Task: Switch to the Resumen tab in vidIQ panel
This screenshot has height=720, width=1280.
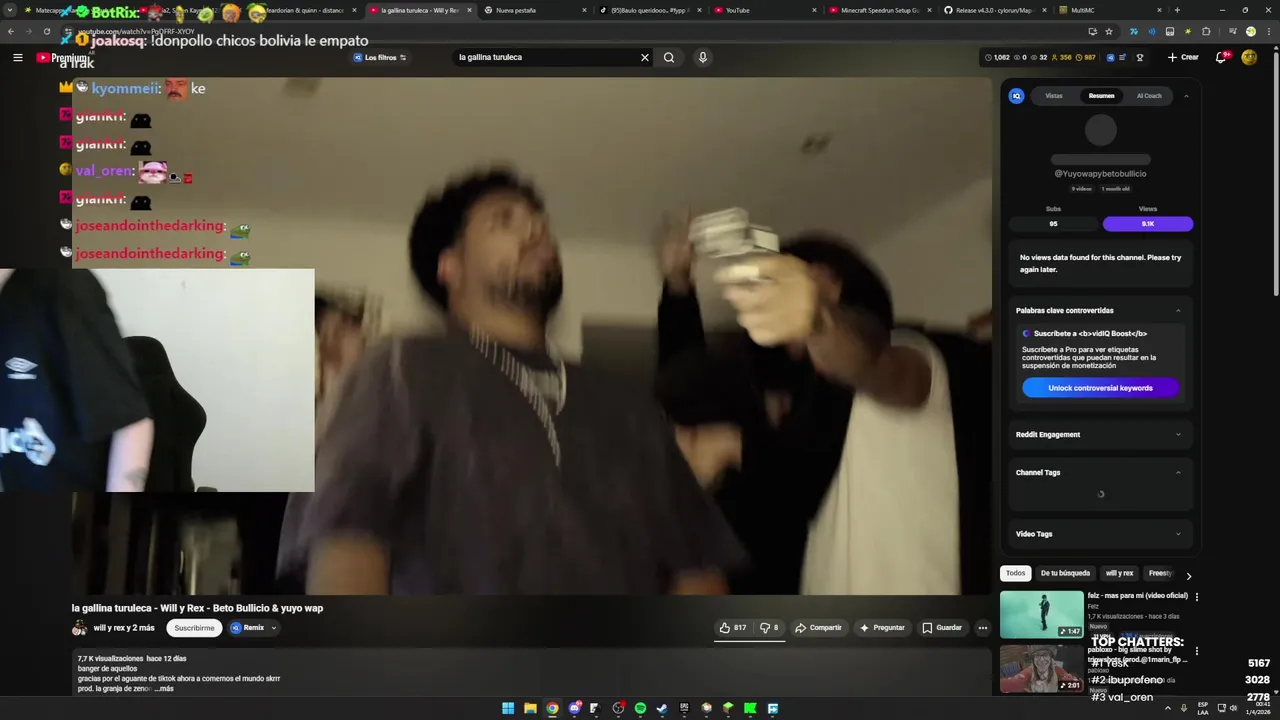Action: click(x=1101, y=96)
